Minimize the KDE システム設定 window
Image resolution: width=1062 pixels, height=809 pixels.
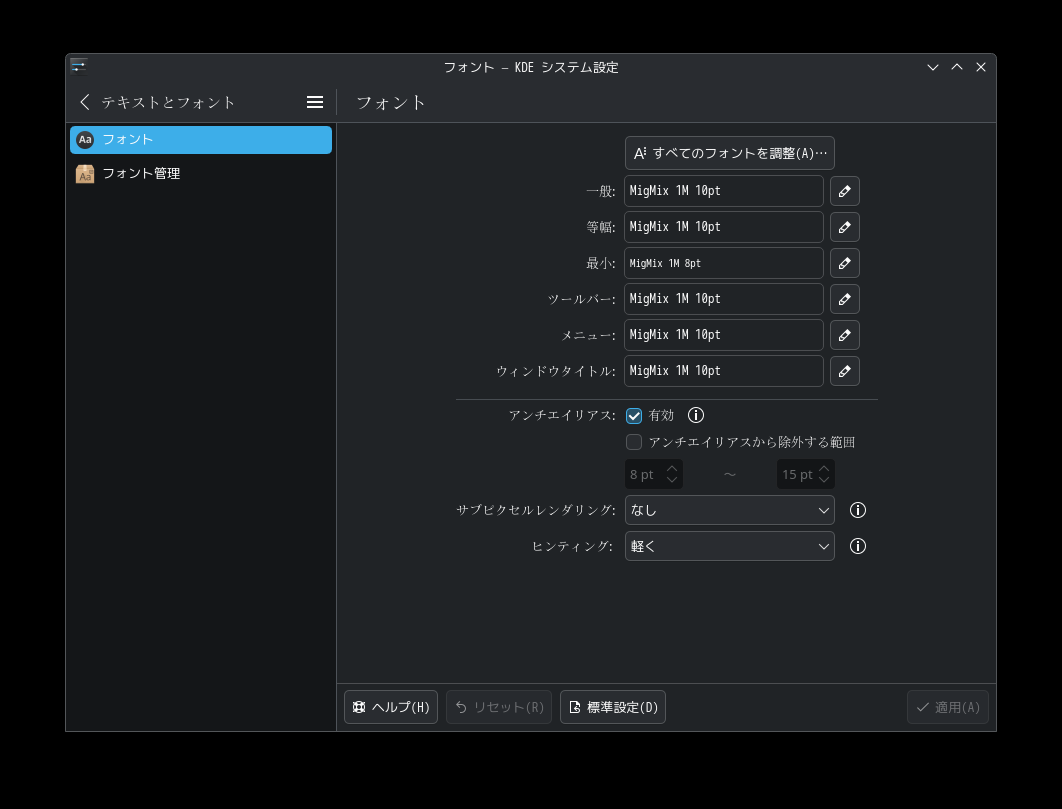point(933,67)
